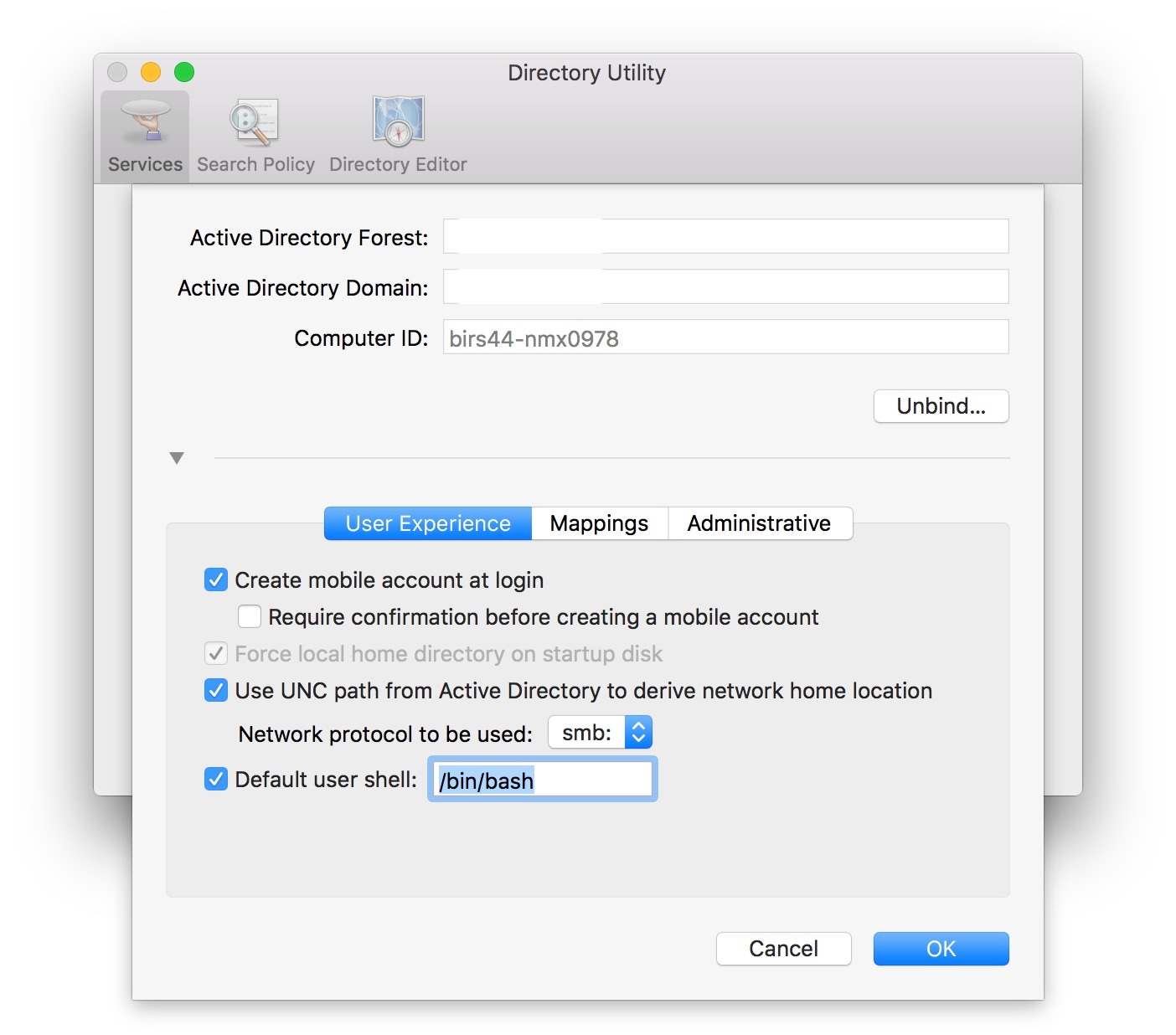Collapse the advanced options disclosure triangle
Image resolution: width=1176 pixels, height=1035 pixels.
point(177,458)
